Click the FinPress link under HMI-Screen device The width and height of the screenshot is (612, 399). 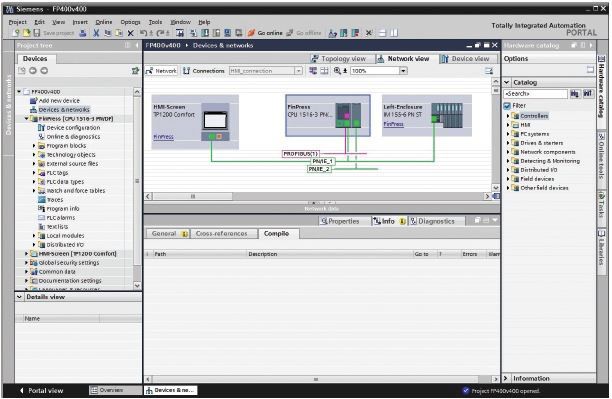(164, 137)
